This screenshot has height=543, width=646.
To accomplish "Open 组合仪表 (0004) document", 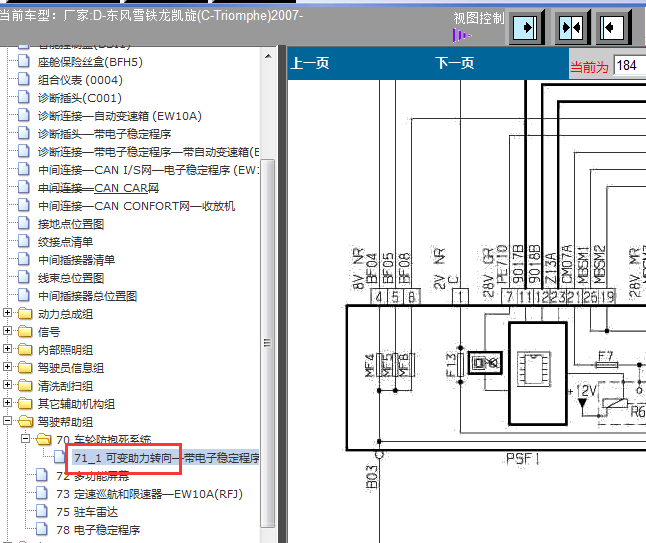I will (x=80, y=80).
